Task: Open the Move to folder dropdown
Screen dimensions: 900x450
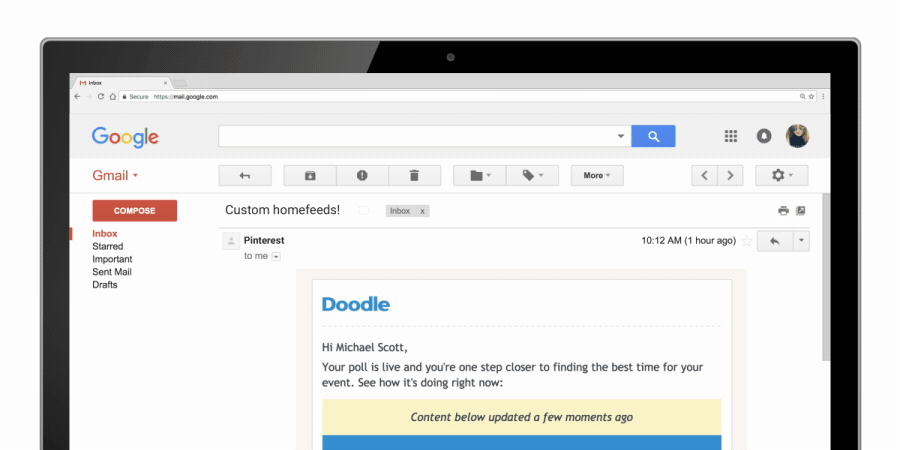Action: tap(479, 176)
